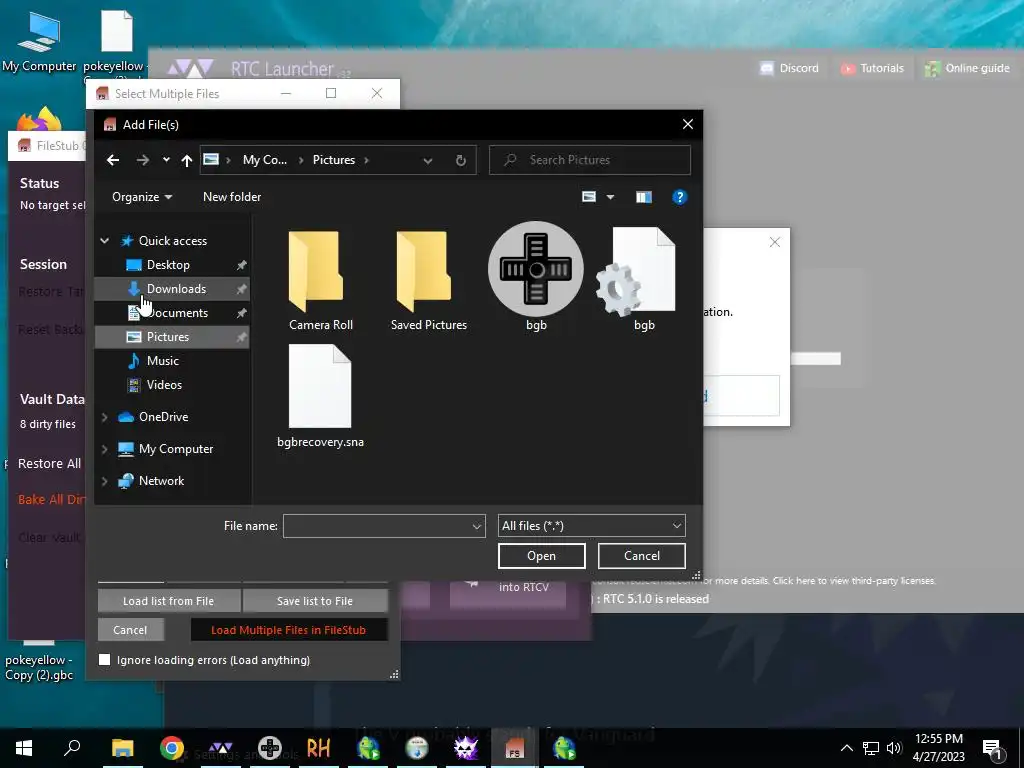Open the taskbar clock and date
The image size is (1024, 768).
tap(938, 748)
